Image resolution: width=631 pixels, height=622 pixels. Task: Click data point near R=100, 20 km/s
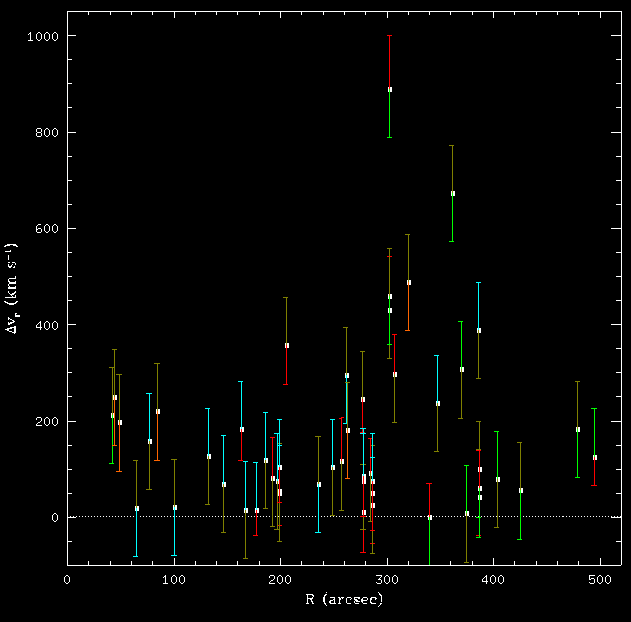[175, 508]
